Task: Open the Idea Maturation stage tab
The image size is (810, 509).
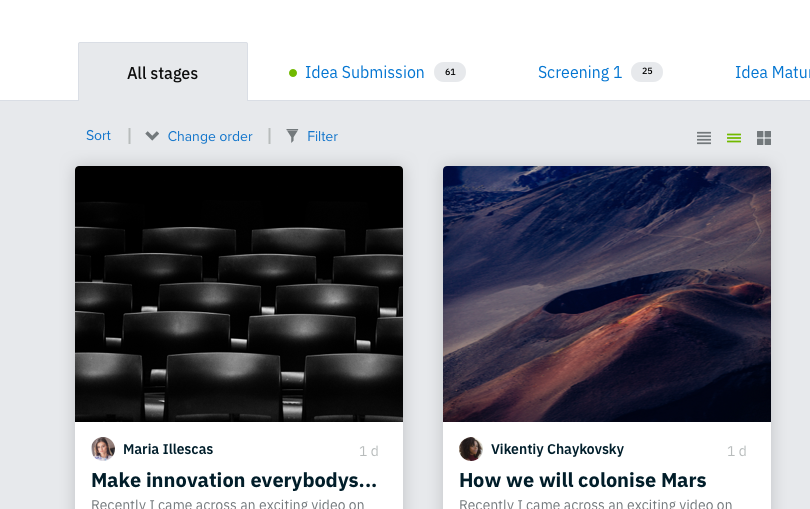Action: coord(772,72)
